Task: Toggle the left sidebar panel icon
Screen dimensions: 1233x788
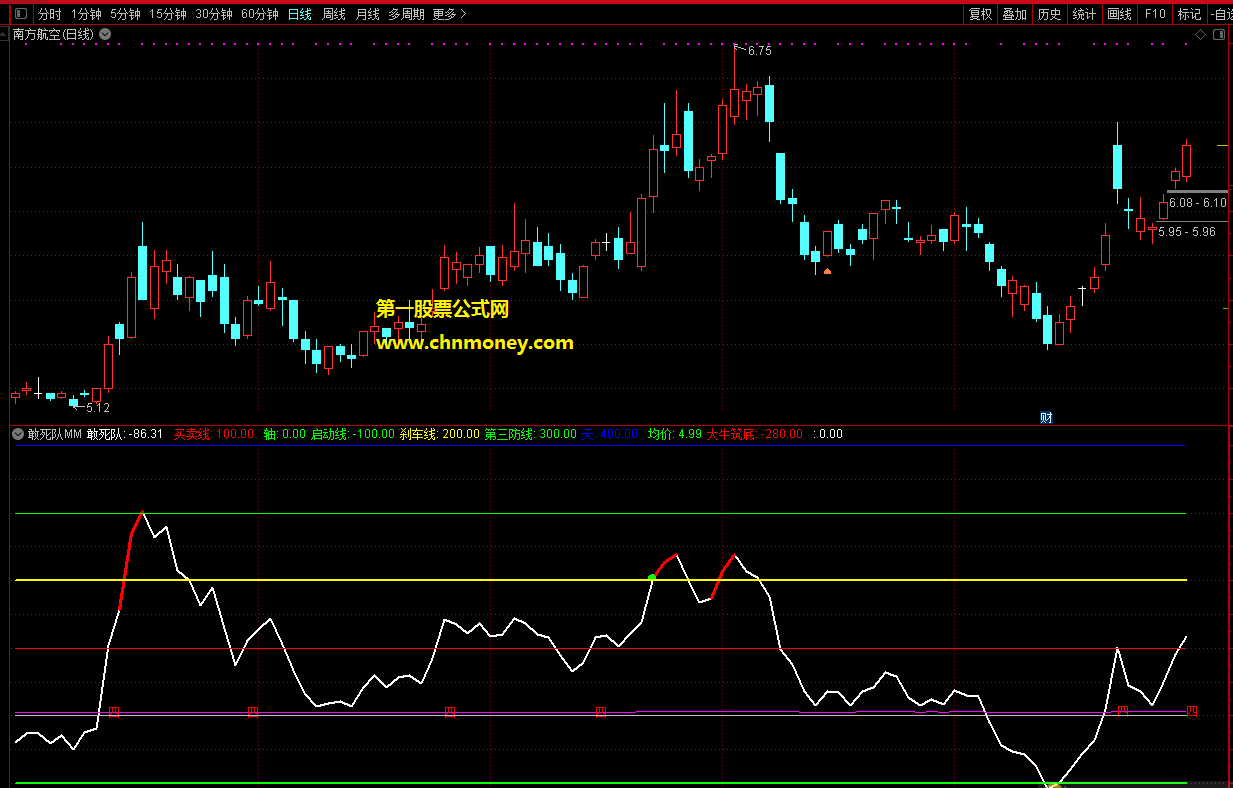Action: [x=20, y=14]
